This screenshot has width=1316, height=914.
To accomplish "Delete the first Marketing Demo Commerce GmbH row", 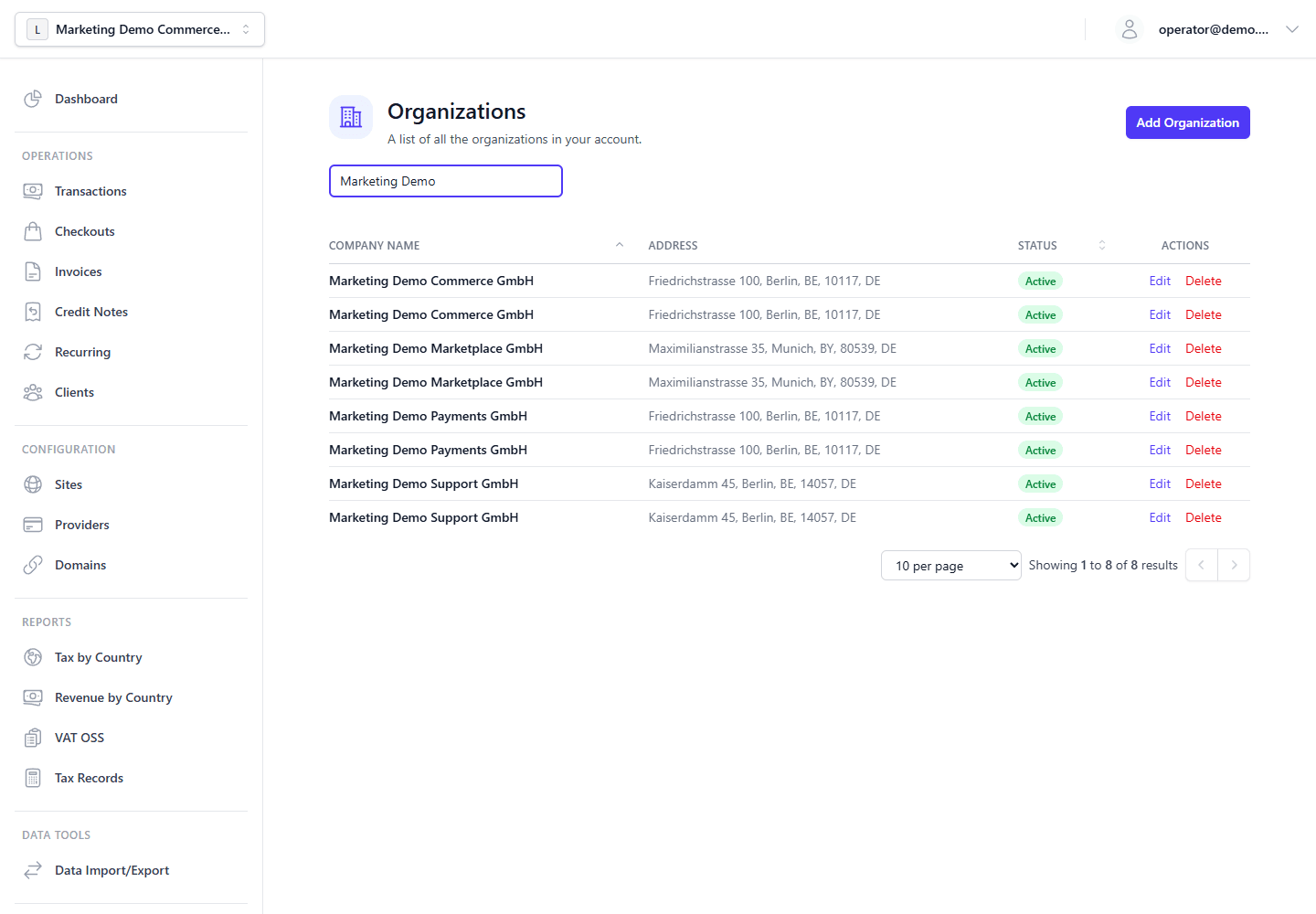I will click(1204, 281).
